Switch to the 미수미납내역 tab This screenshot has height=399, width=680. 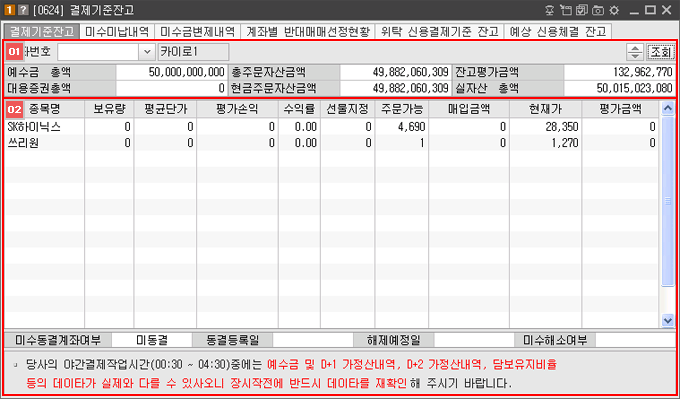(x=117, y=31)
